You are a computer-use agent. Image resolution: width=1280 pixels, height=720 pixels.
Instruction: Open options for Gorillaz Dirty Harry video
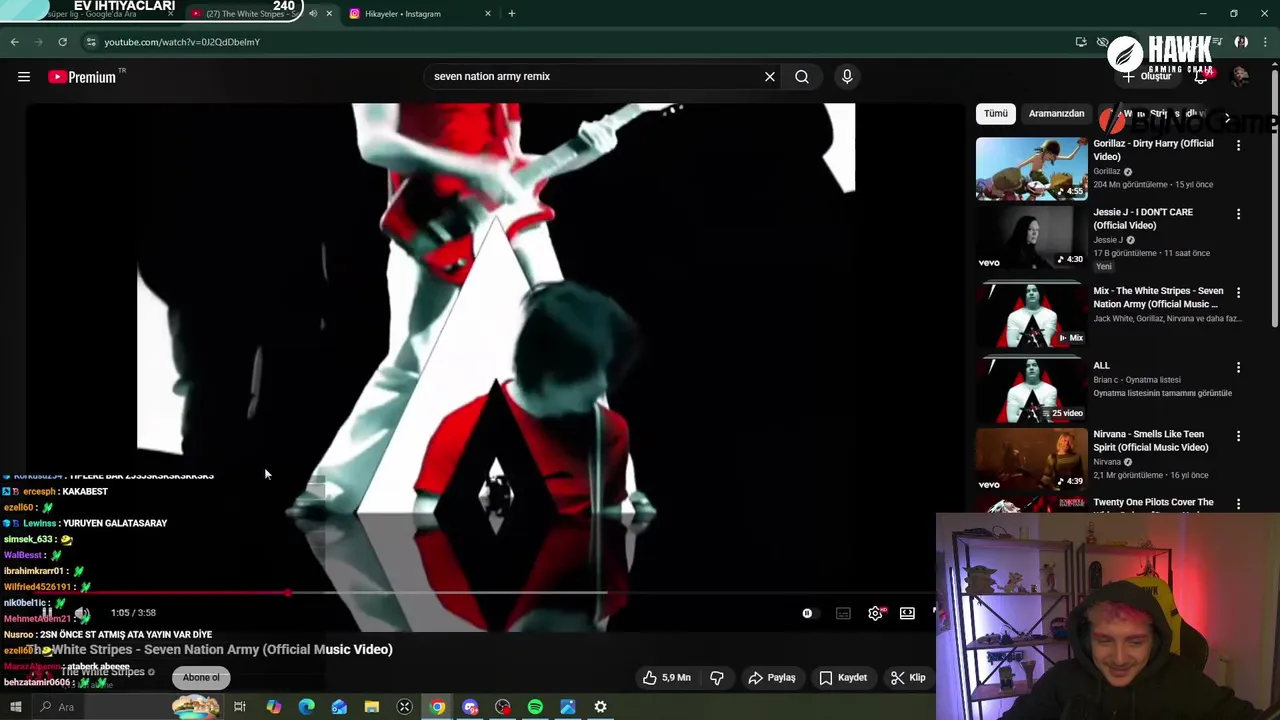pyautogui.click(x=1238, y=146)
